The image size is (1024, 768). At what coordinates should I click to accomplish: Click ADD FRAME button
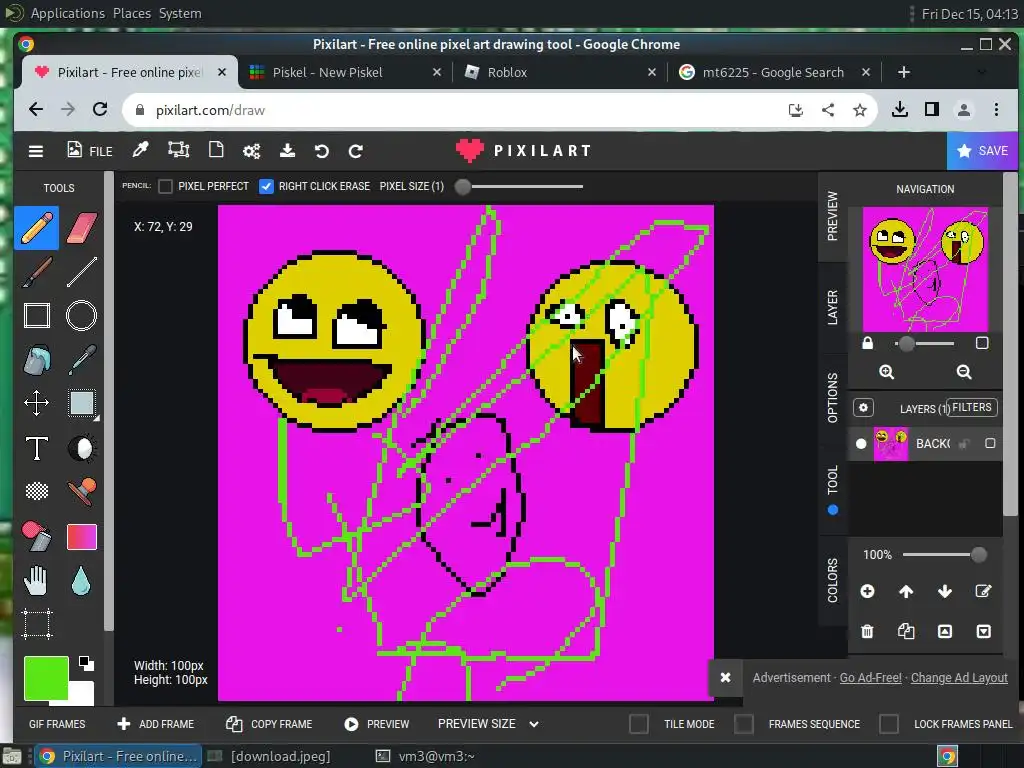click(155, 724)
